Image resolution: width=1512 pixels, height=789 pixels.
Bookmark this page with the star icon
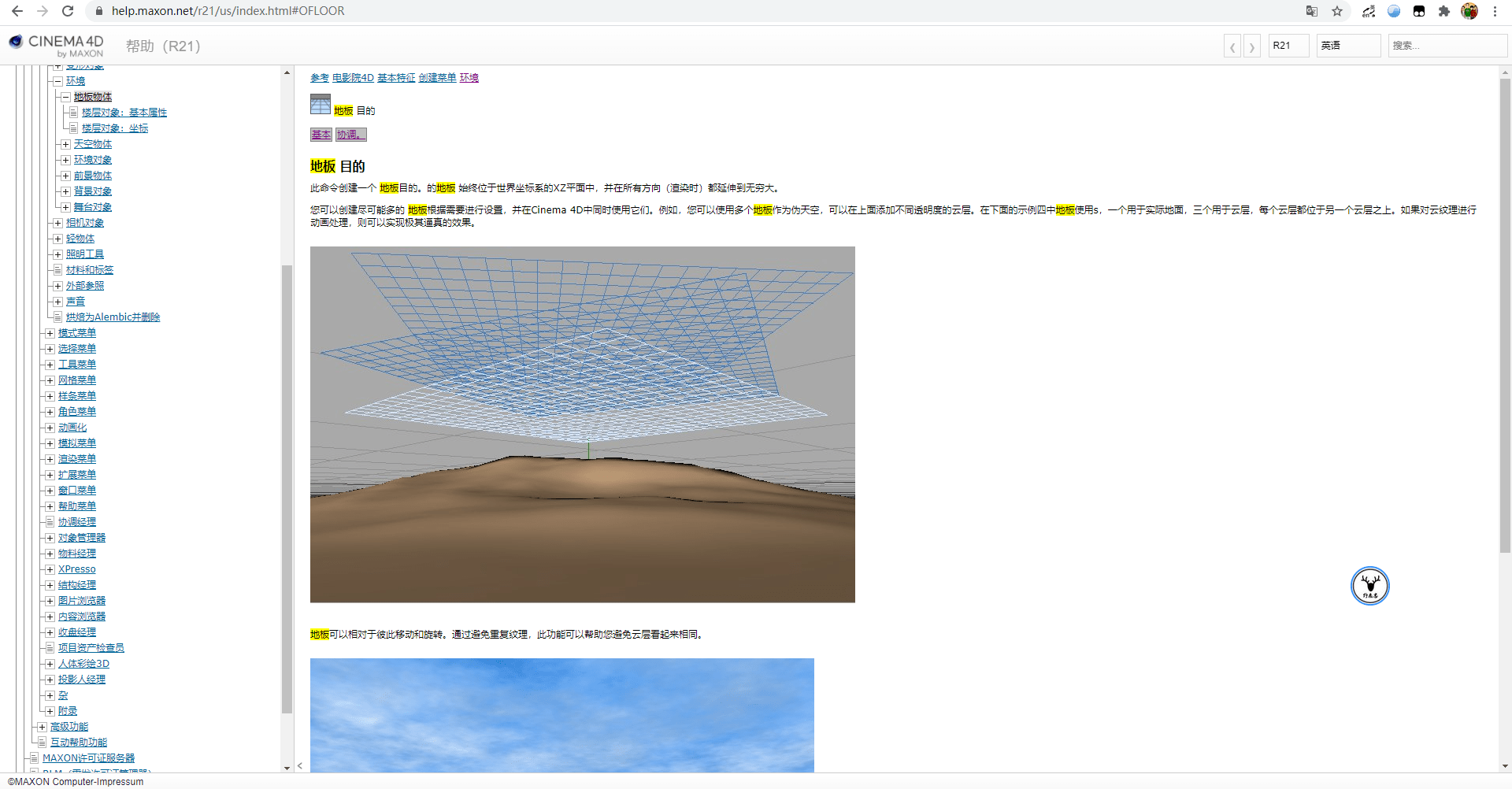coord(1337,11)
